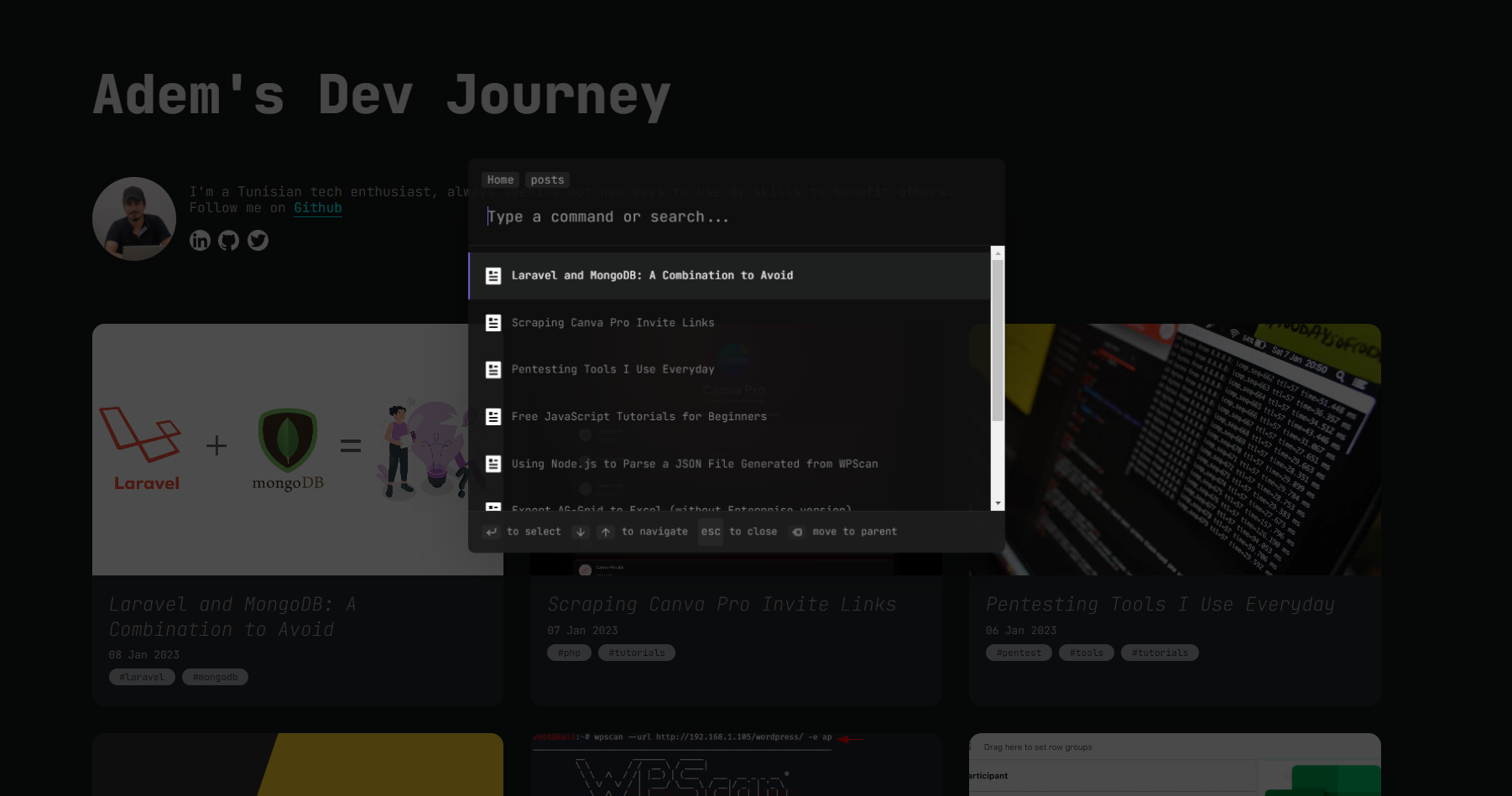The height and width of the screenshot is (796, 1512).
Task: Click scrollbar down arrow in results list
Action: click(998, 503)
